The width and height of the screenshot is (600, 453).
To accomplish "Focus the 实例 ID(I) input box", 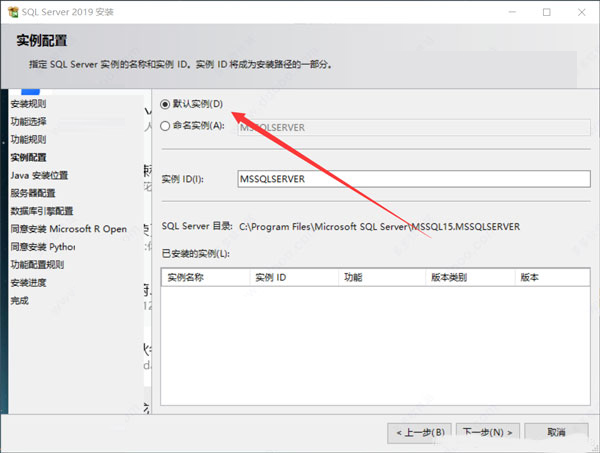I will coord(414,179).
